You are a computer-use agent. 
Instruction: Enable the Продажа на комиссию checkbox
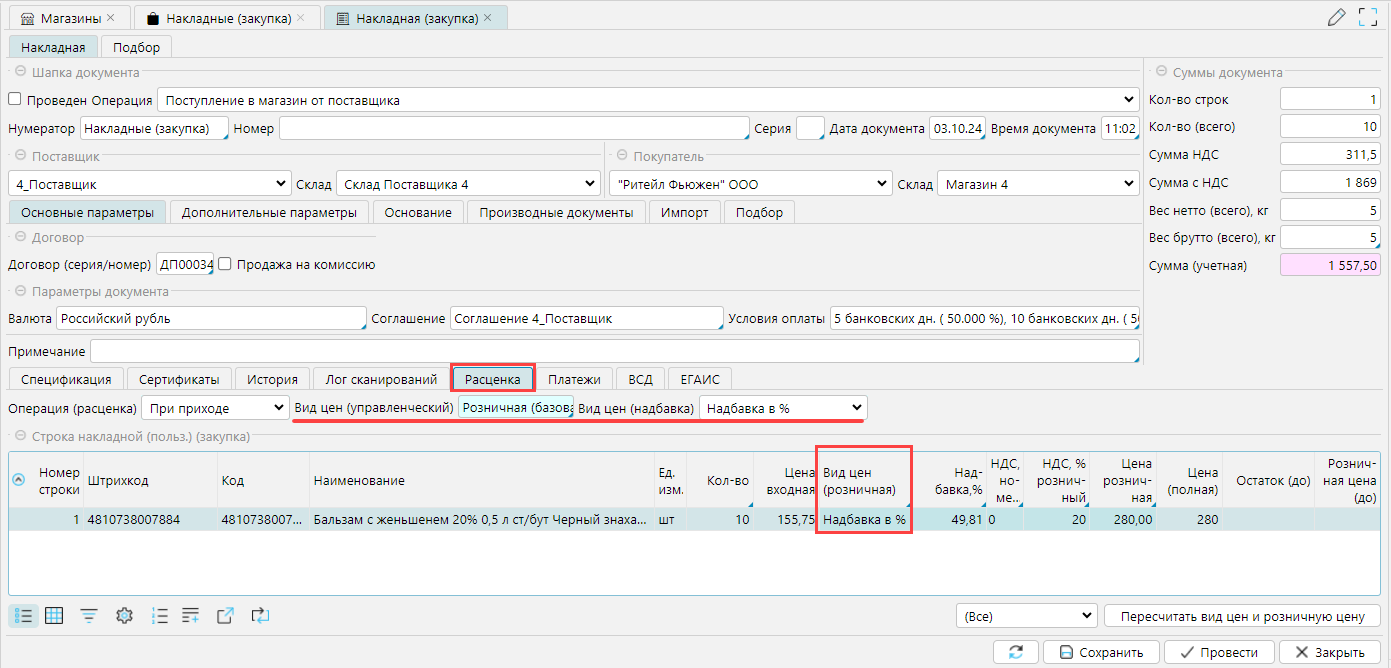pyautogui.click(x=225, y=265)
